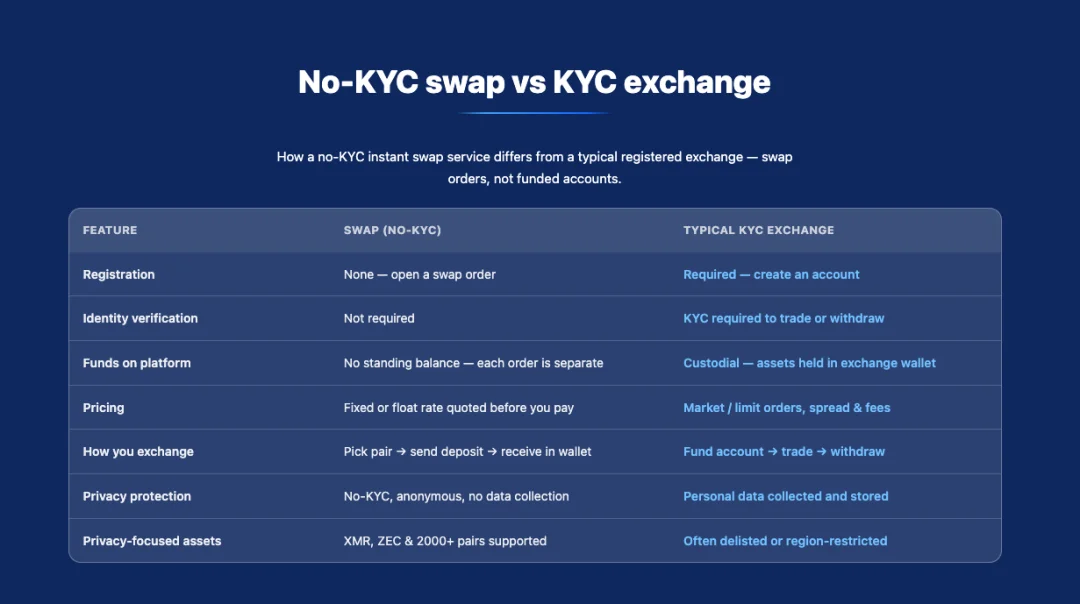Click 'Custodial — assets held in exchange wallet'
1080x604 pixels.
[809, 363]
